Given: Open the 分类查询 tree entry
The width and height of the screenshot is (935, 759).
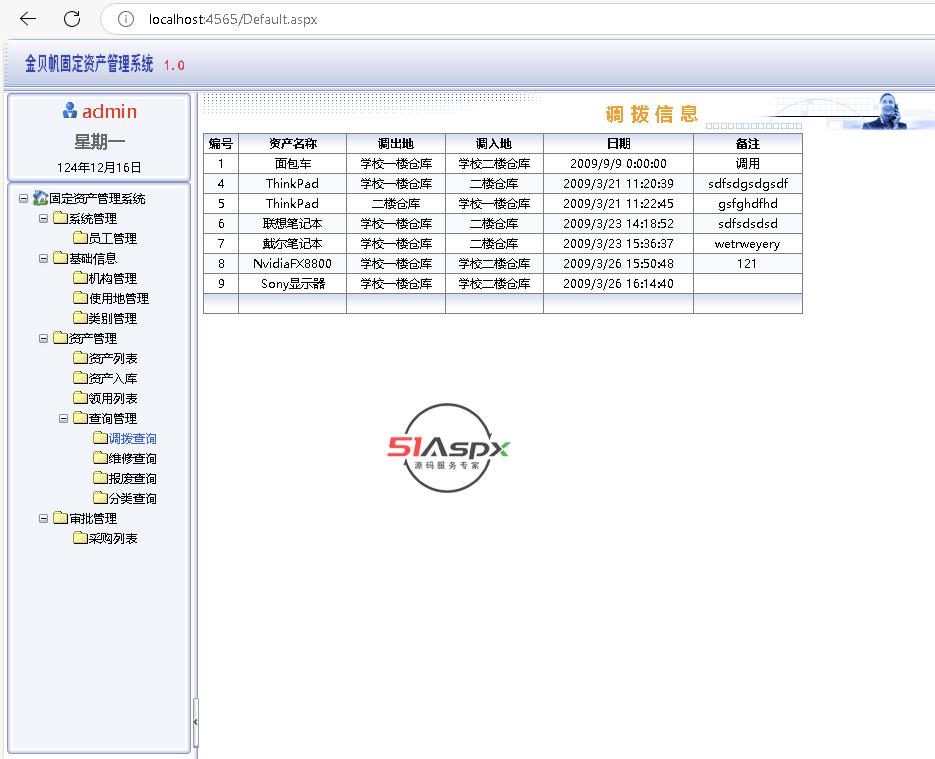Looking at the screenshot, I should coord(132,498).
